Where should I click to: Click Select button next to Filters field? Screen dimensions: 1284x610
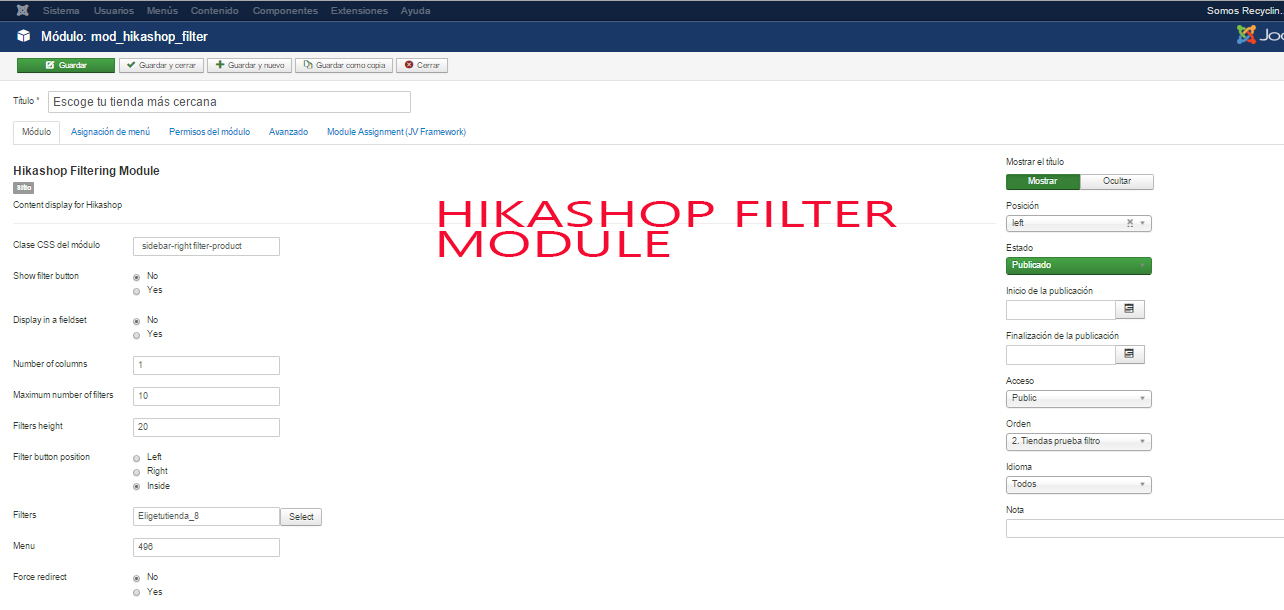(301, 517)
